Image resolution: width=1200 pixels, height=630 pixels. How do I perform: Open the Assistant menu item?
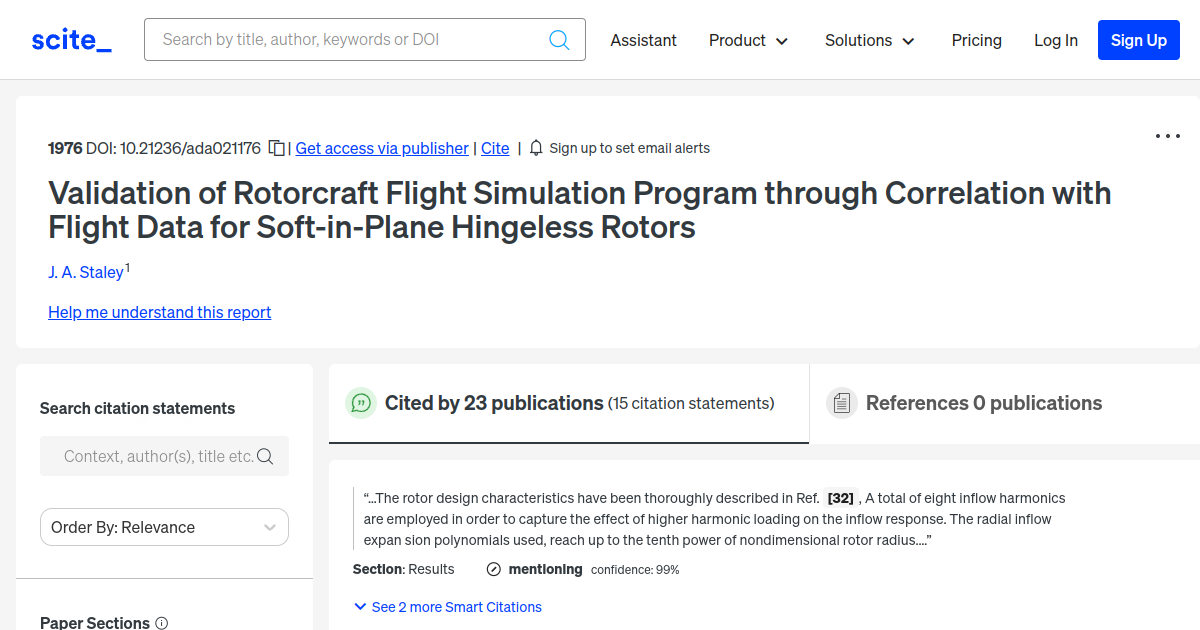pos(643,41)
